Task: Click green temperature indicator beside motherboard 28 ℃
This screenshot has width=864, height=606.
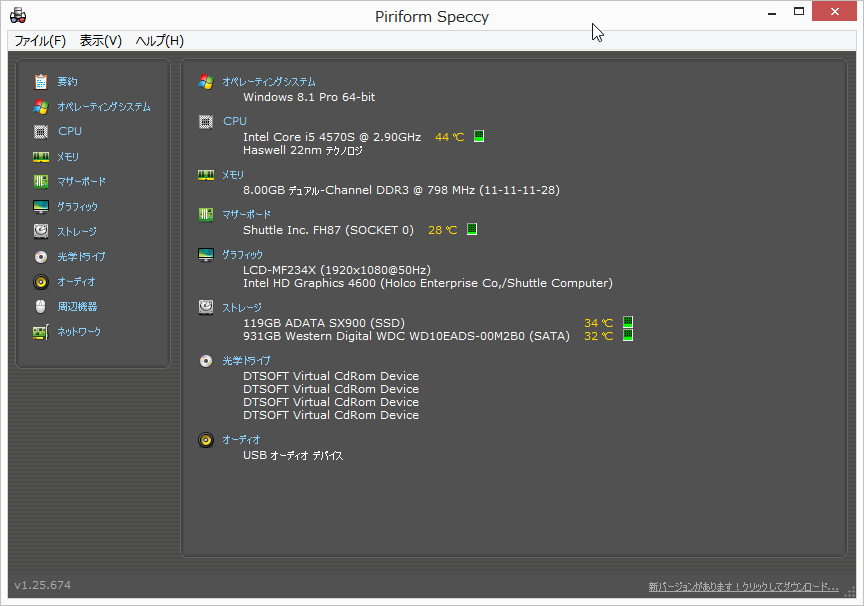Action: (x=472, y=229)
